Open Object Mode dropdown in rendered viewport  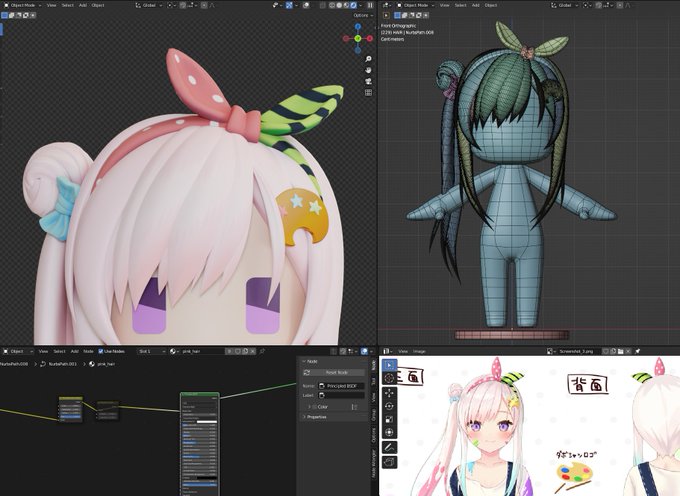[x=23, y=5]
